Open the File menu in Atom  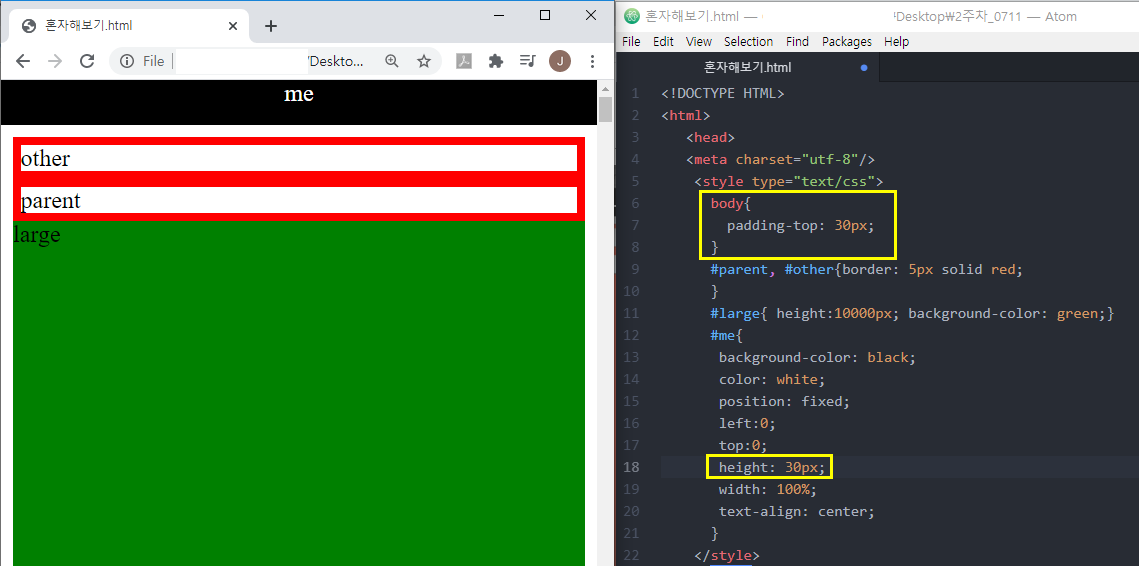[x=631, y=41]
